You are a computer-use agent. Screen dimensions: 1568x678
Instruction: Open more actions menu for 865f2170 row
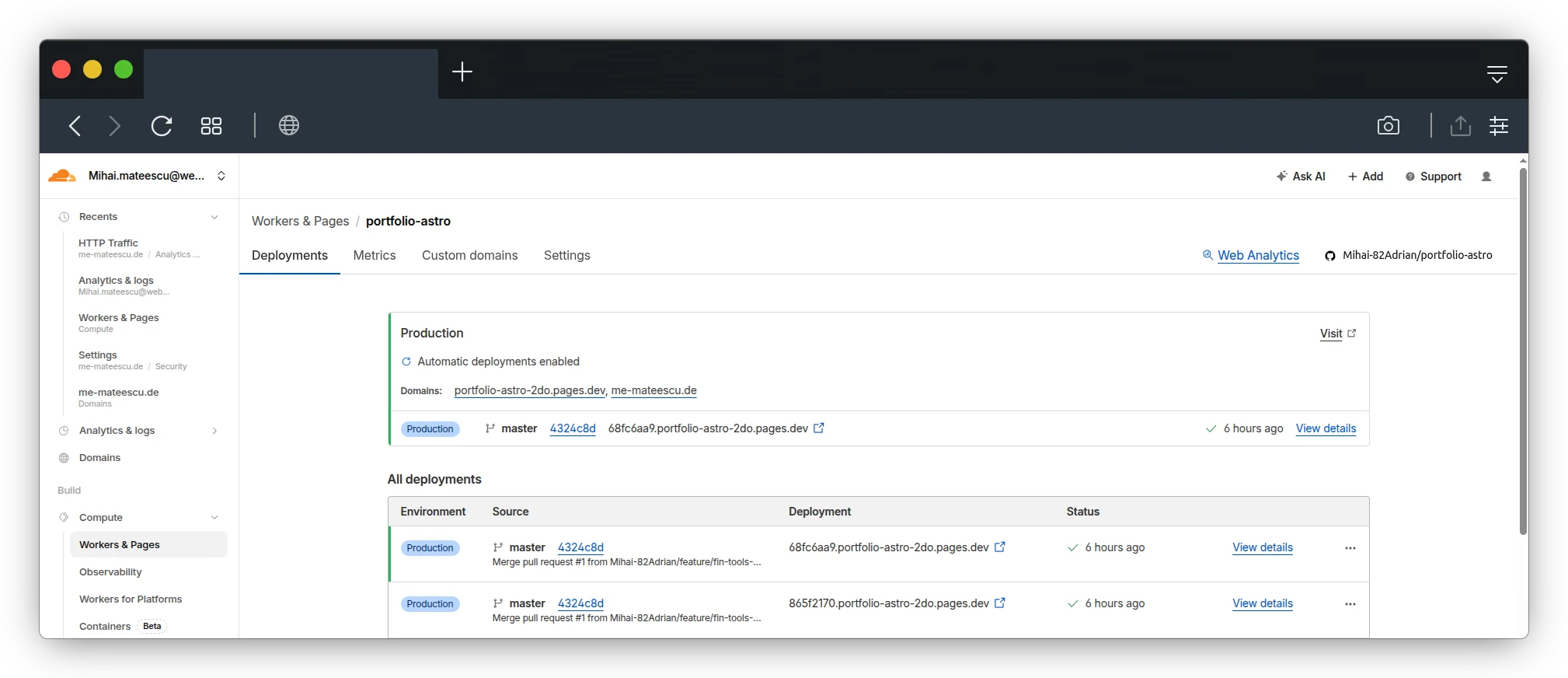[1350, 604]
